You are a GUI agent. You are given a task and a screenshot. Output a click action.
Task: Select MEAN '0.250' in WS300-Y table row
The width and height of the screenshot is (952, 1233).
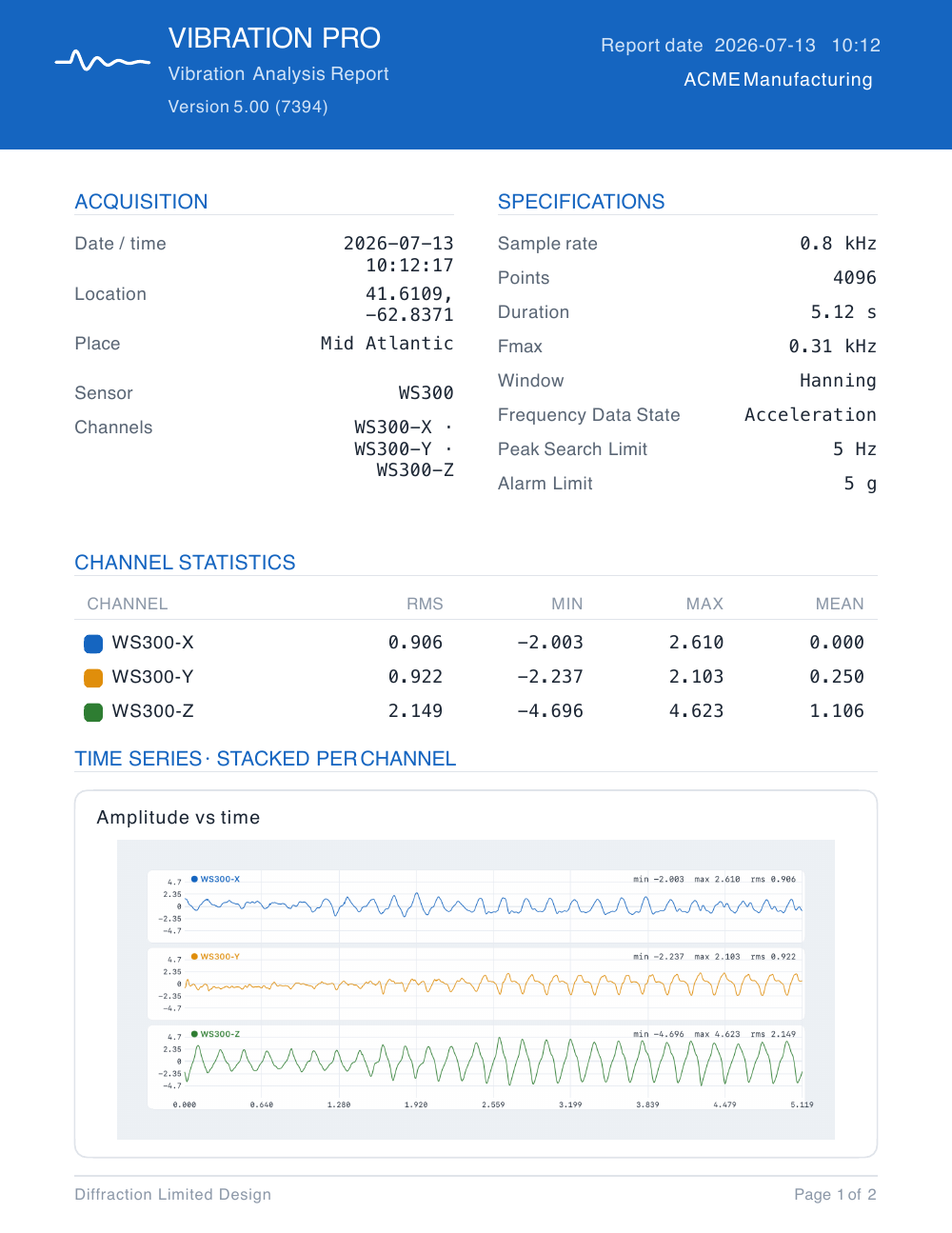click(x=837, y=677)
